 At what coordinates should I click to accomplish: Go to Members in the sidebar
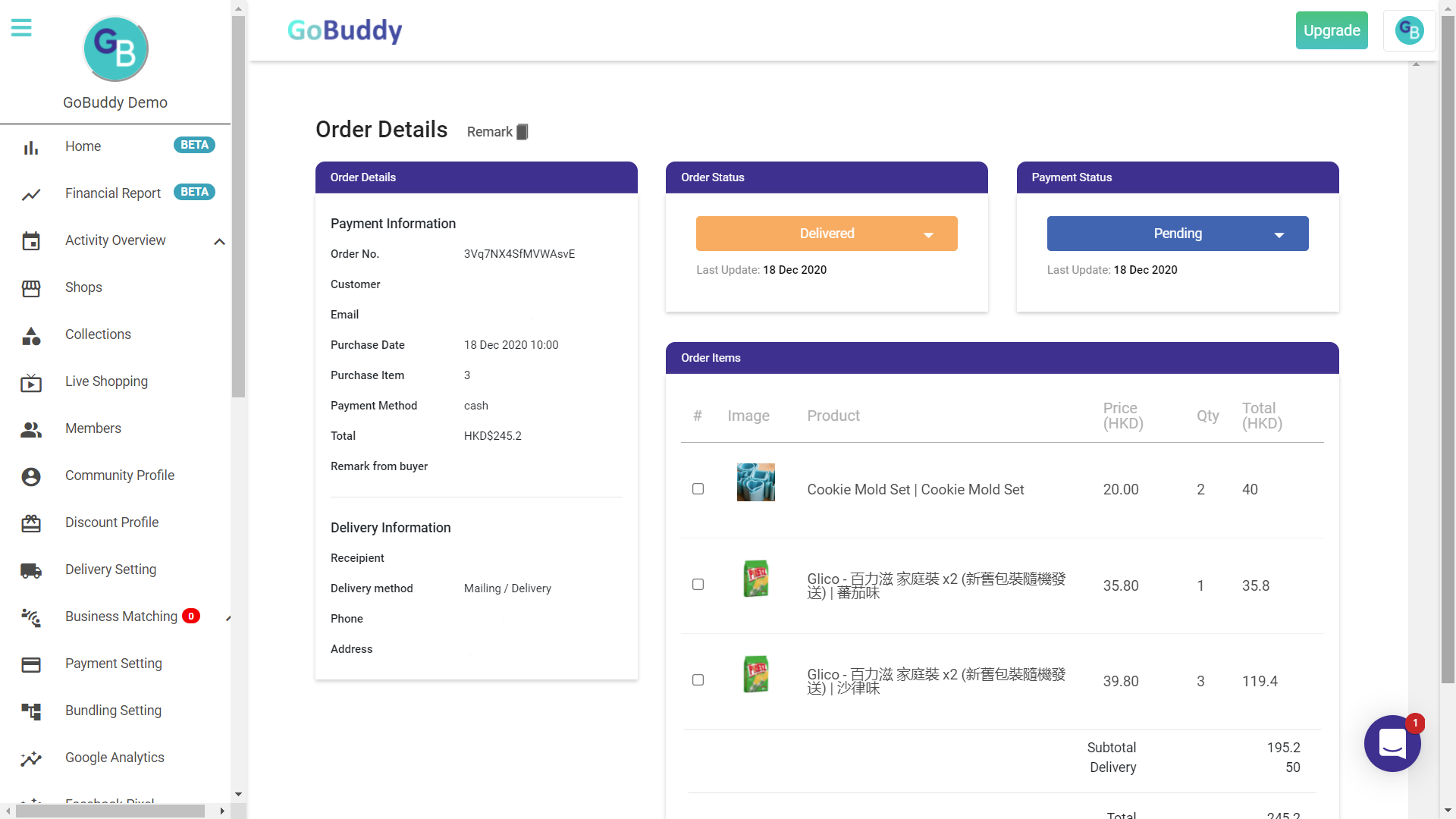click(93, 428)
